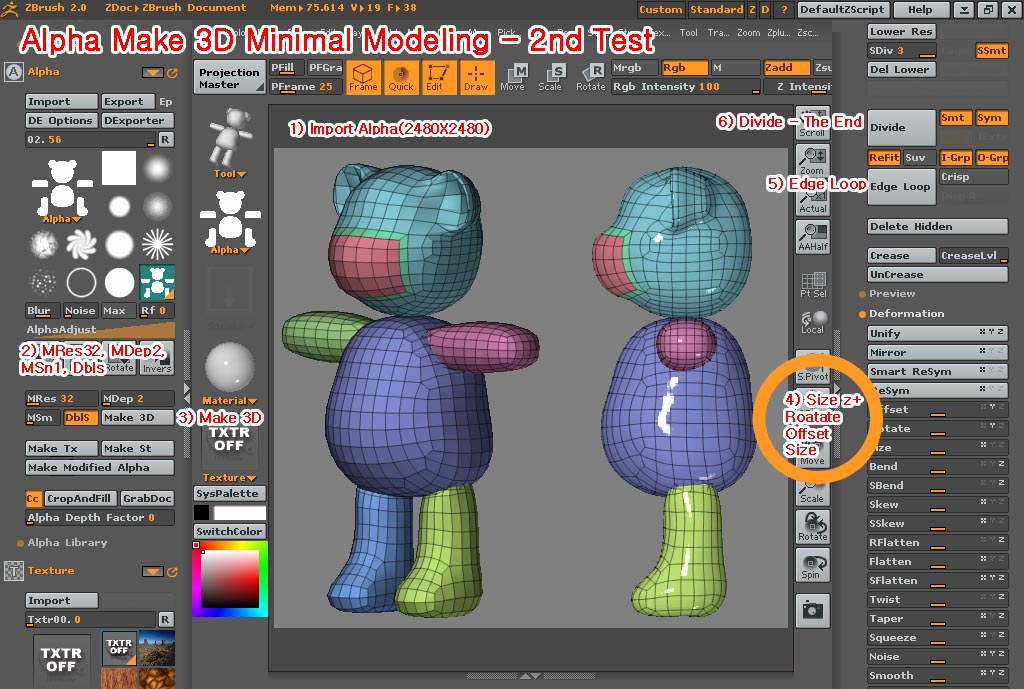The width and height of the screenshot is (1024, 689).
Task: Expand the Alpha Library section
Action: coord(67,543)
